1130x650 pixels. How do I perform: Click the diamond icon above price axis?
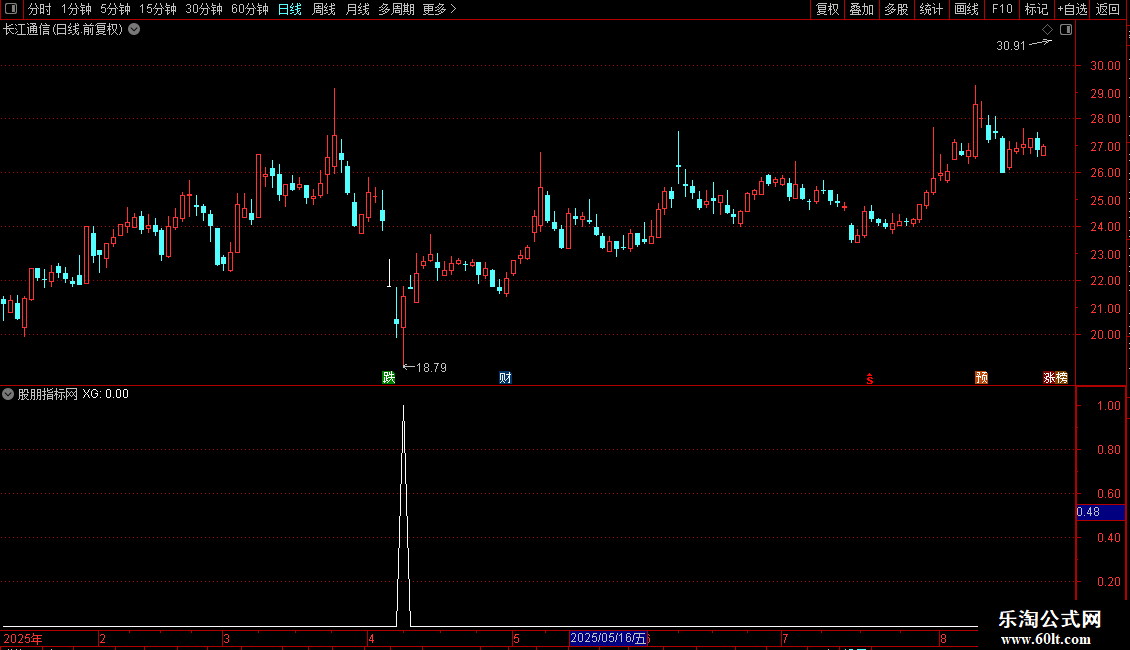point(1047,30)
